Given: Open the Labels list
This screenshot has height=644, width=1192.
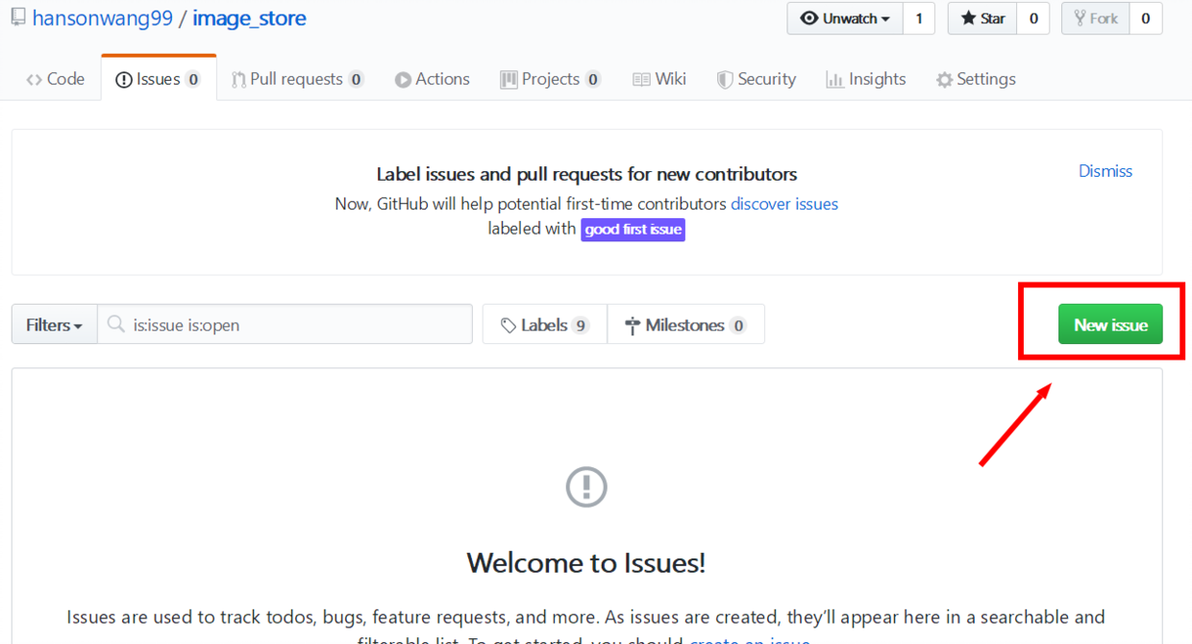Looking at the screenshot, I should (x=544, y=325).
